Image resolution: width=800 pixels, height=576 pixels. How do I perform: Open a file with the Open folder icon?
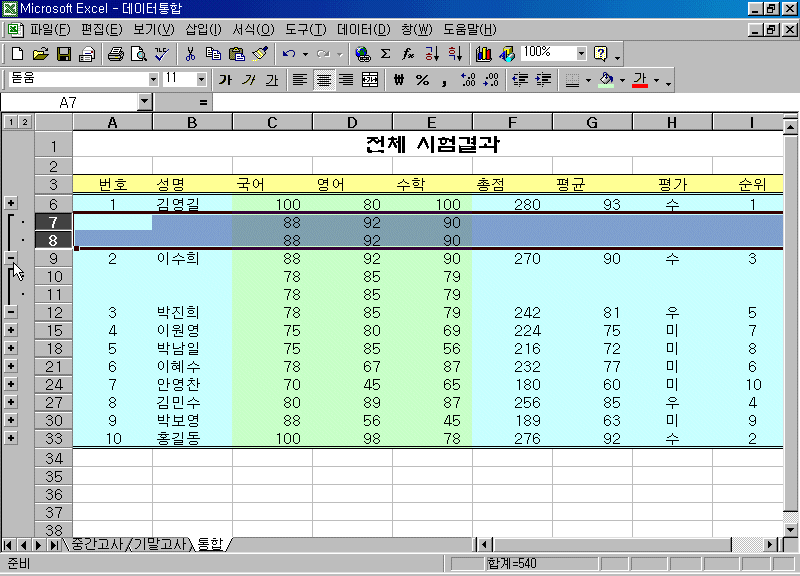click(x=40, y=54)
